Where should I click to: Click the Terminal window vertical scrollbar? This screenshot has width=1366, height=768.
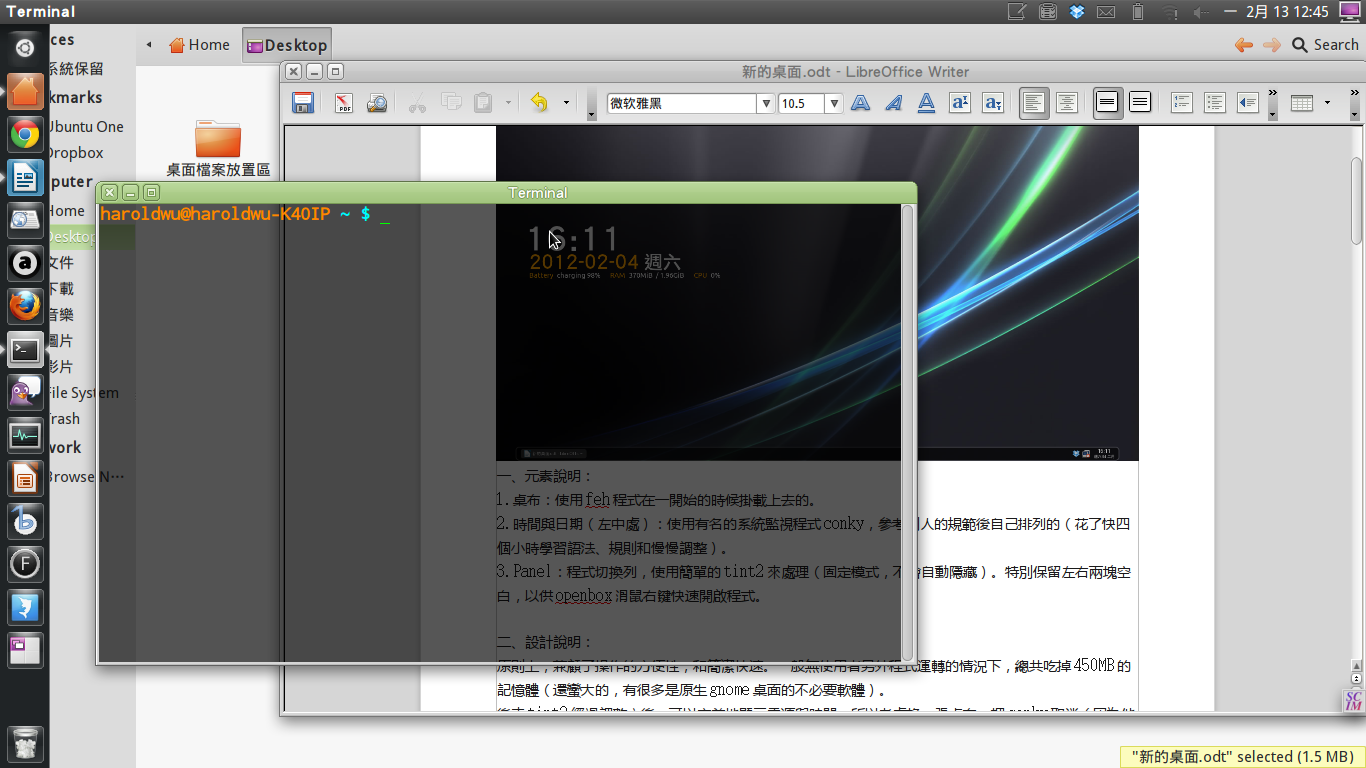click(907, 432)
